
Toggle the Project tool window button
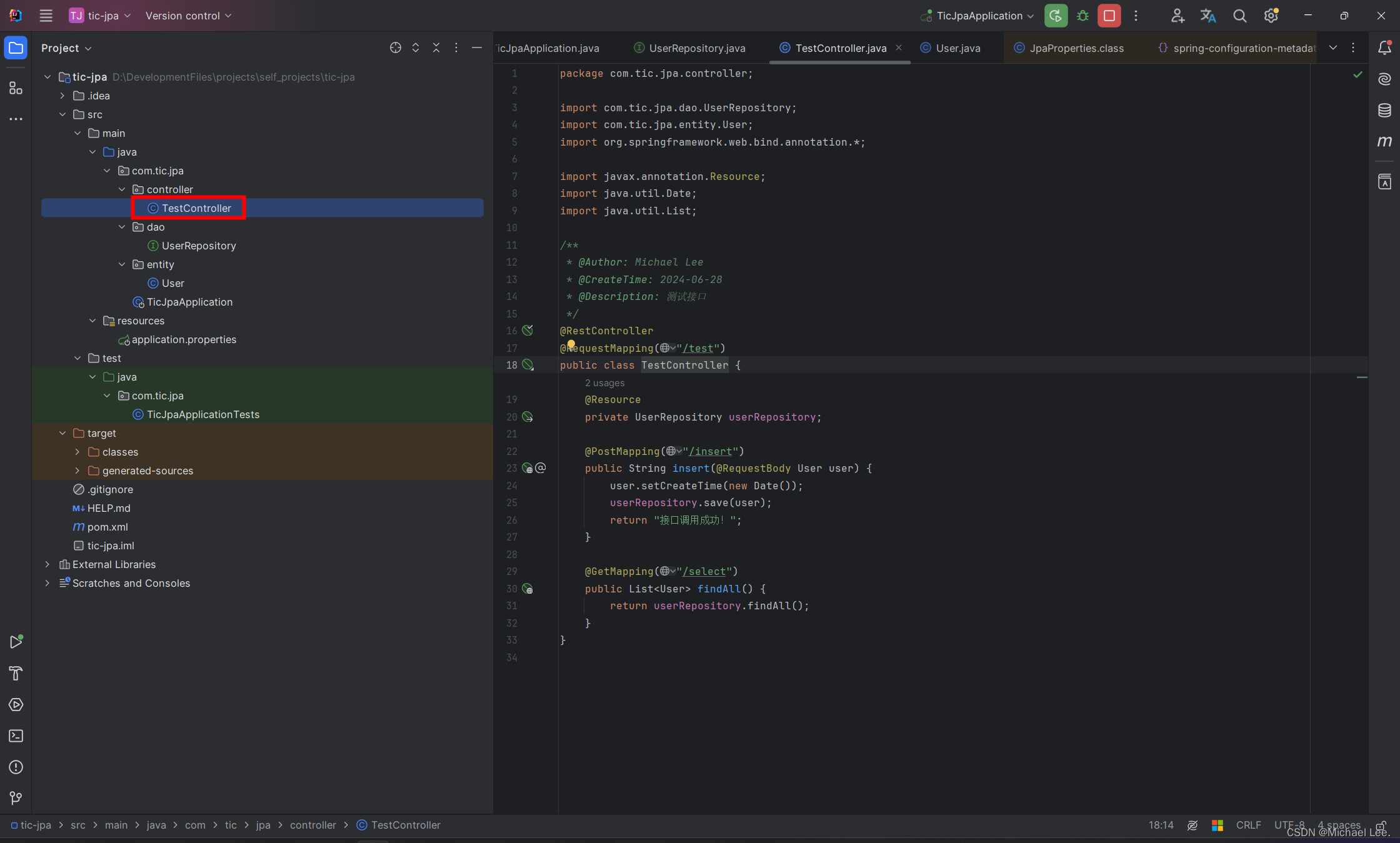(16, 48)
